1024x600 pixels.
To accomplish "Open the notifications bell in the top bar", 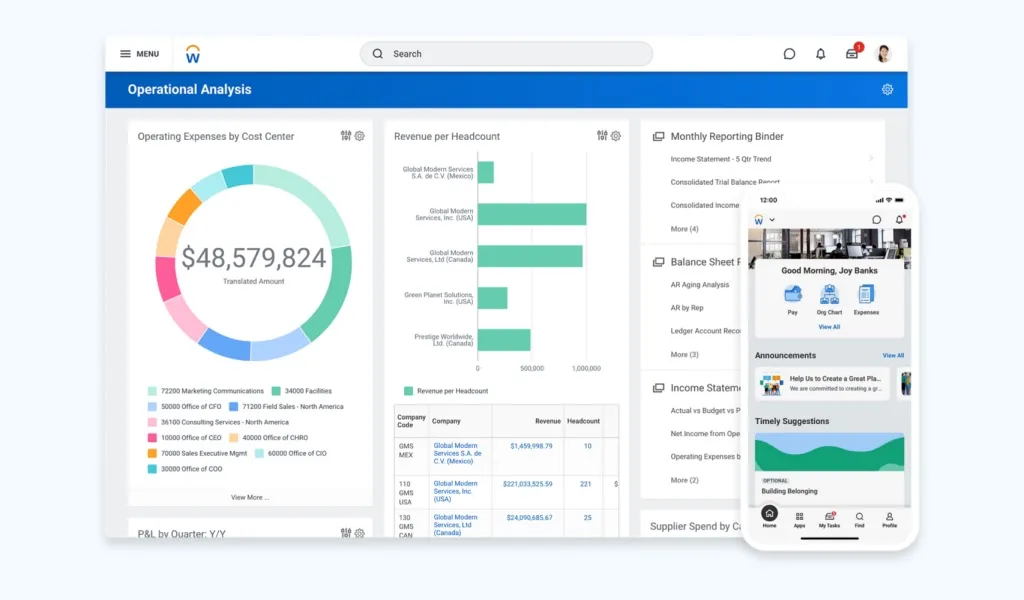I will tap(820, 54).
